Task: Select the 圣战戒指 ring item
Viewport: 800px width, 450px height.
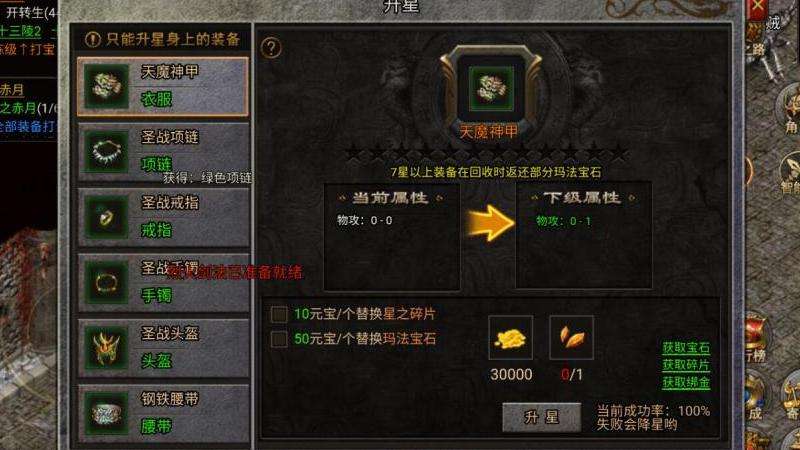Action: click(x=163, y=217)
